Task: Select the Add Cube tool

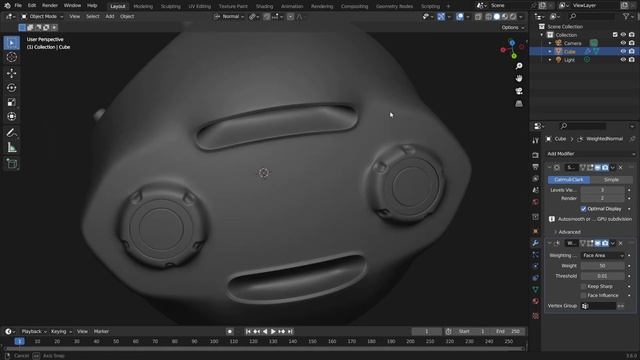Action: coord(11,164)
